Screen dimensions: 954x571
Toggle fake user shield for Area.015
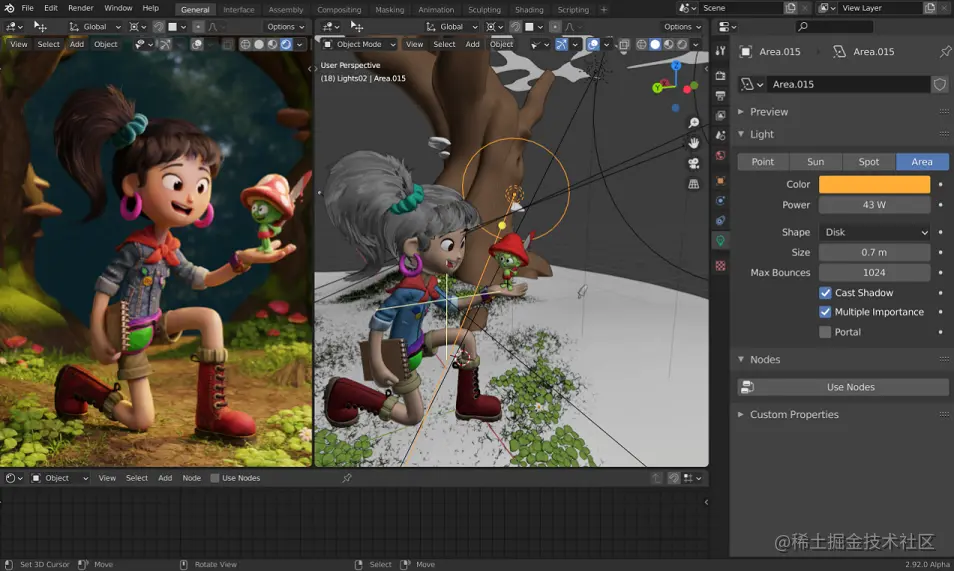coord(940,84)
